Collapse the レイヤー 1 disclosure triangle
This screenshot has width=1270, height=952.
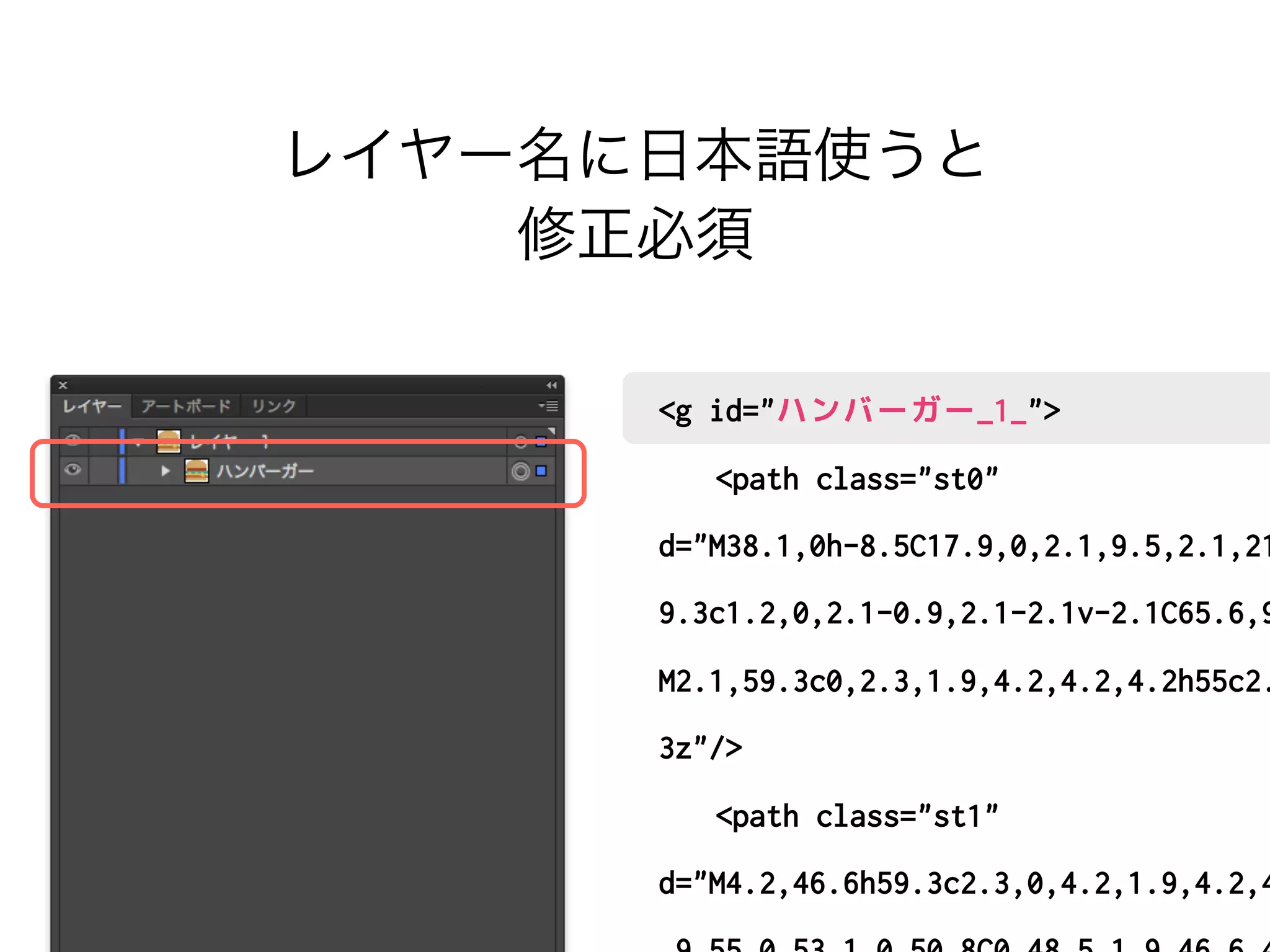[138, 441]
